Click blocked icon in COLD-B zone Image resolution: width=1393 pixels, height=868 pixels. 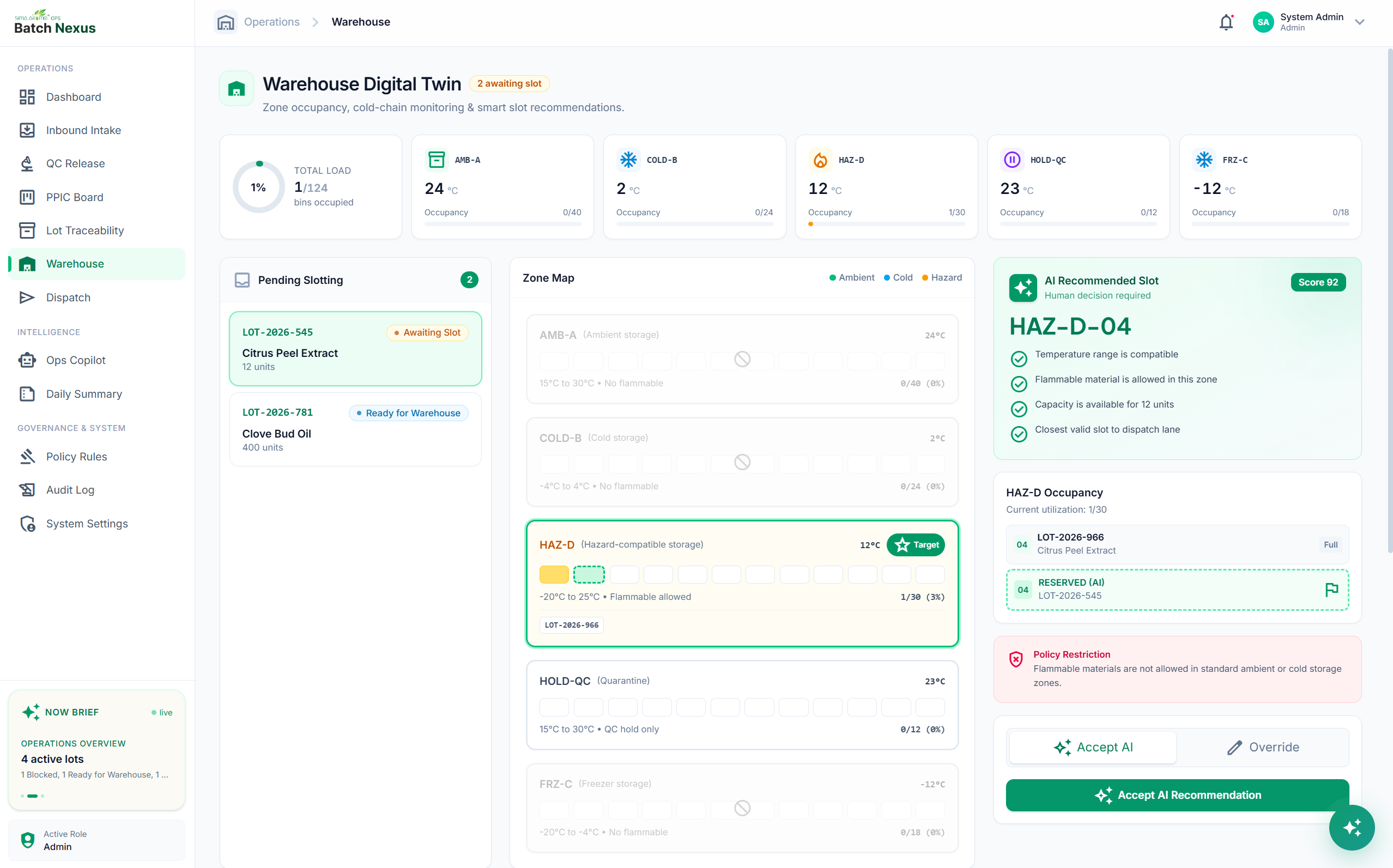pos(742,462)
